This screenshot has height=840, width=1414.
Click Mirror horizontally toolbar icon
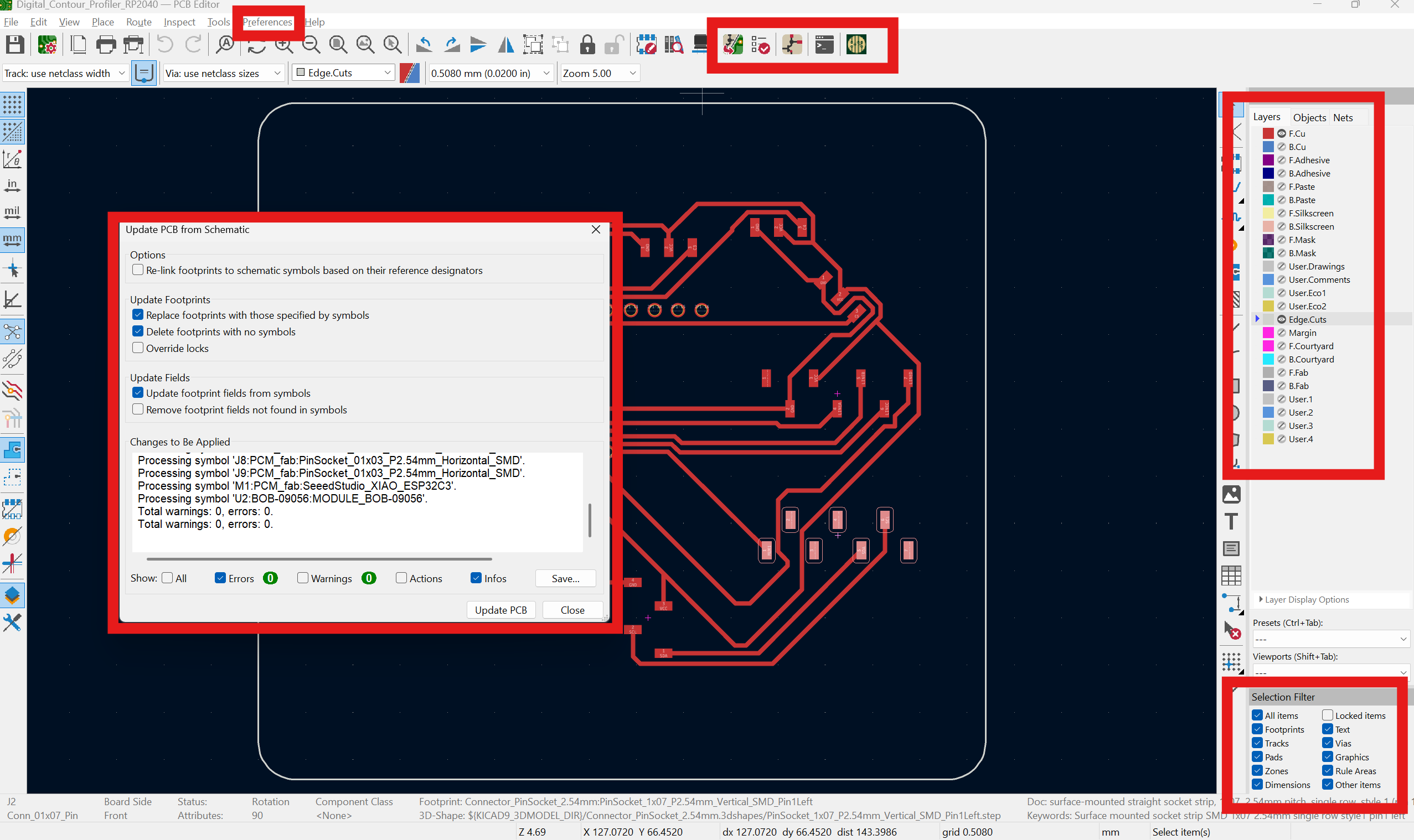[x=505, y=45]
